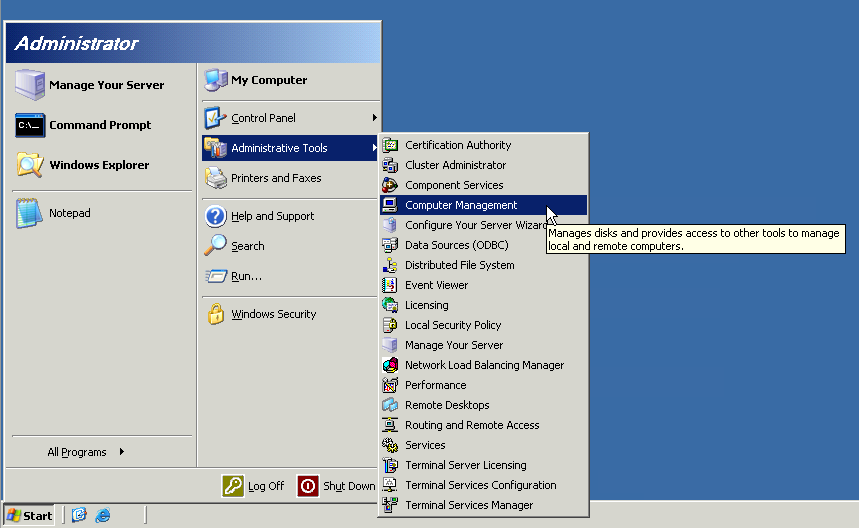Click the All Programs text
The width and height of the screenshot is (859, 528).
point(77,452)
